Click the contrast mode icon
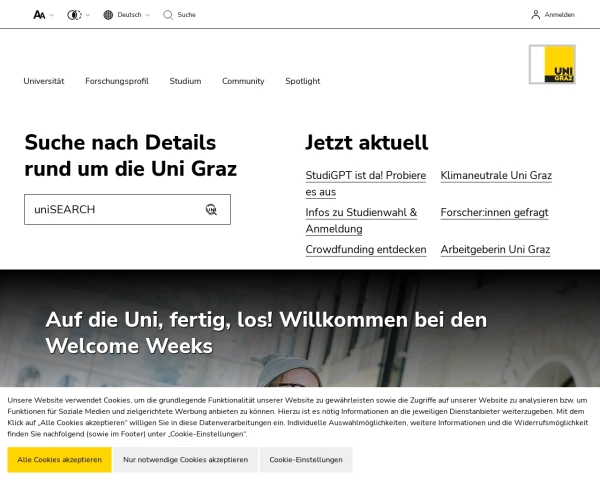This screenshot has width=600, height=480. point(74,15)
